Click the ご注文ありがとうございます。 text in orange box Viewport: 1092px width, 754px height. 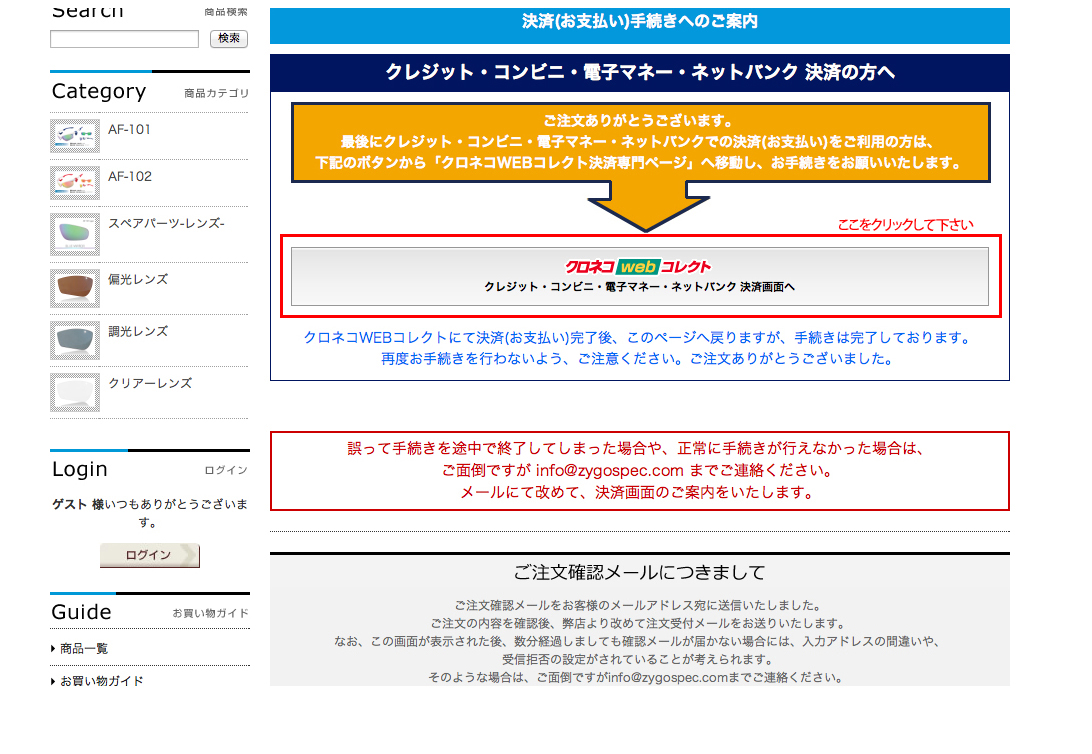638,120
